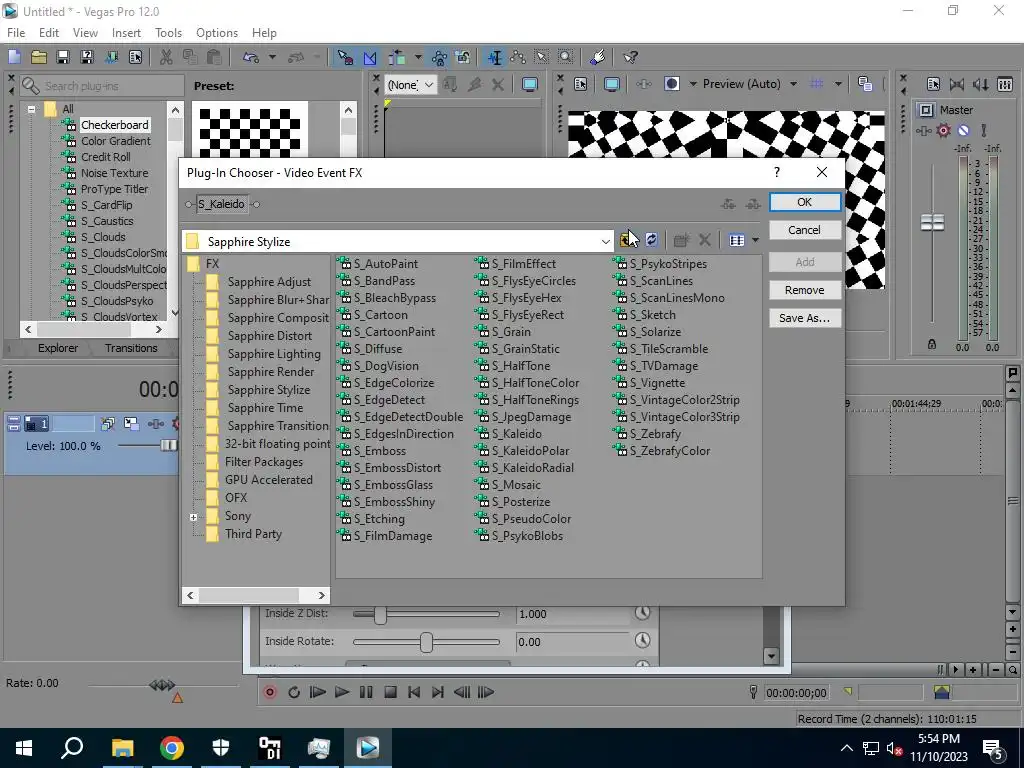Click the Search plug-ins field
Viewport: 1024px width, 768px height.
[x=102, y=86]
